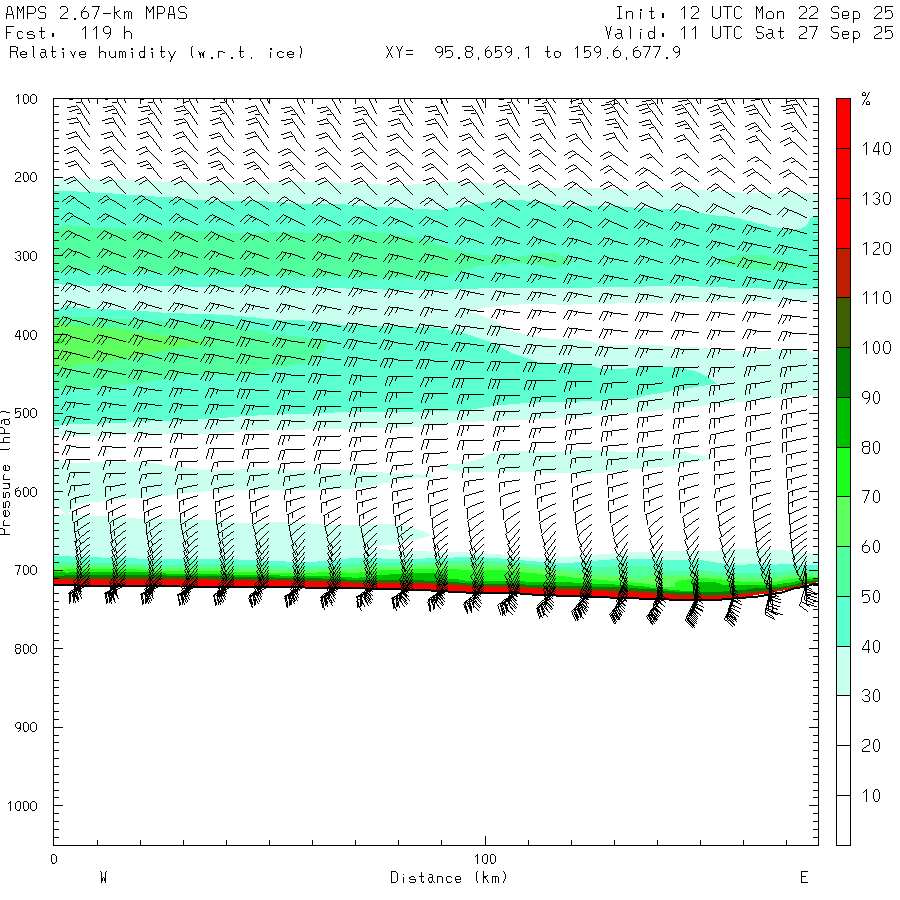Screen dimensions: 900x900
Task: Click the white colorbar segment between 20 and 30
Action: [x=843, y=721]
